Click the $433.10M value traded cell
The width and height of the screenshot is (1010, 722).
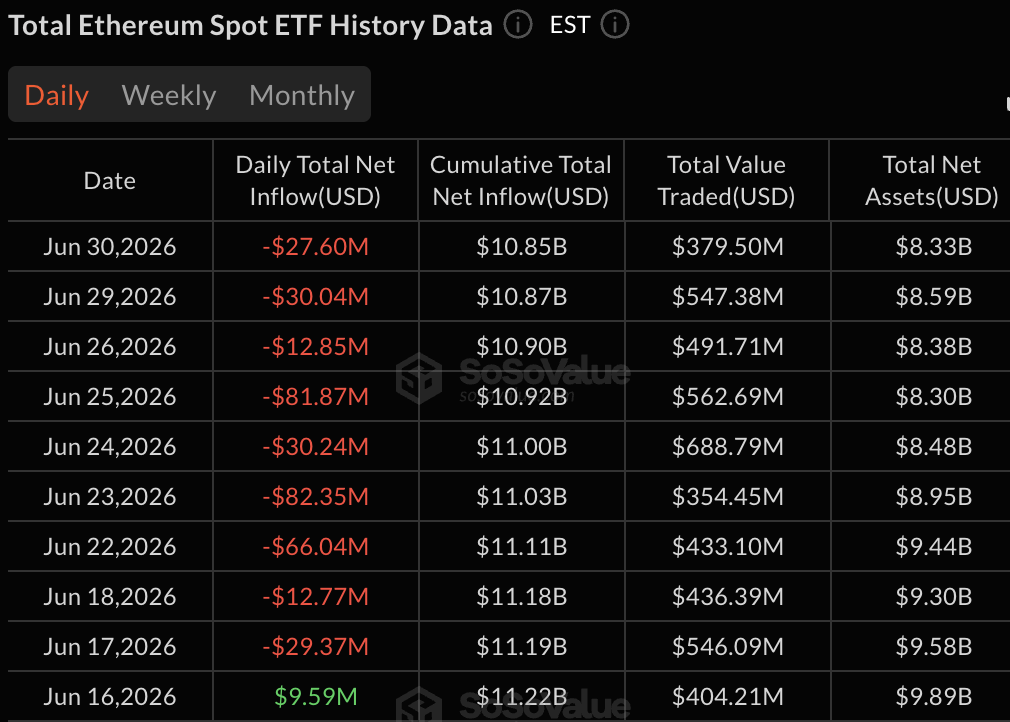coord(728,547)
